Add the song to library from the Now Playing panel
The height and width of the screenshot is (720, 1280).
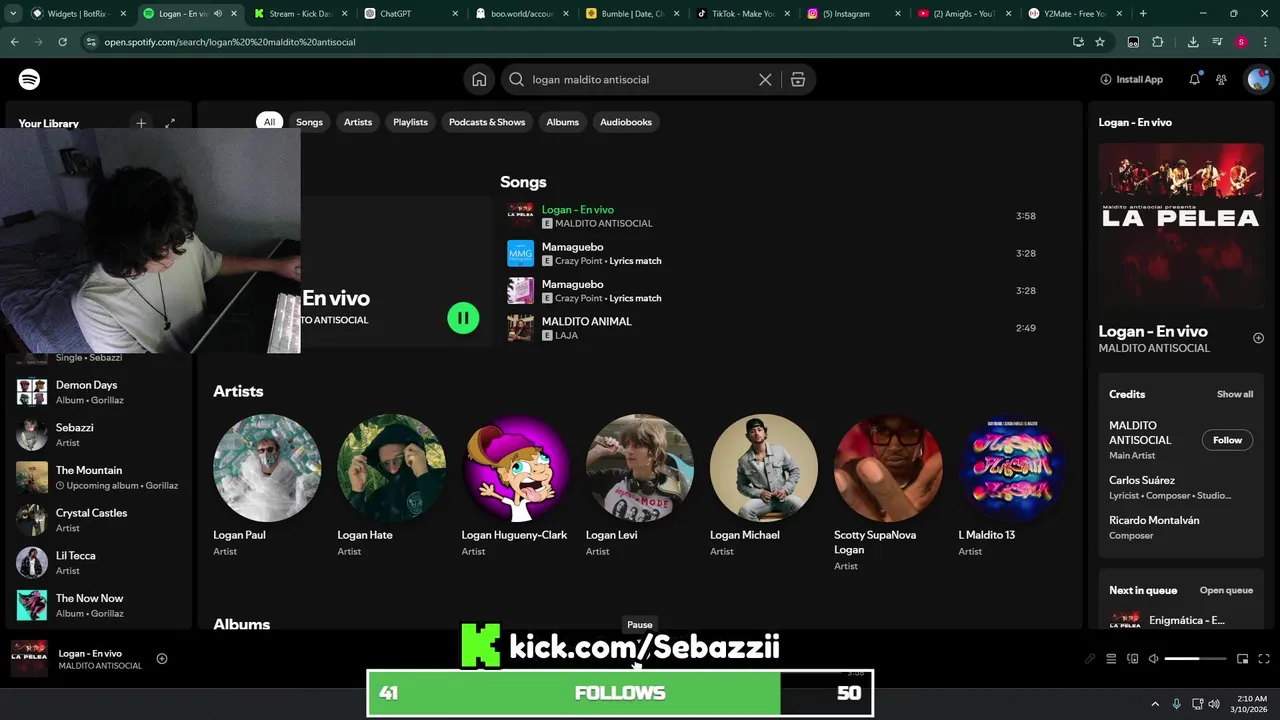pos(1258,338)
